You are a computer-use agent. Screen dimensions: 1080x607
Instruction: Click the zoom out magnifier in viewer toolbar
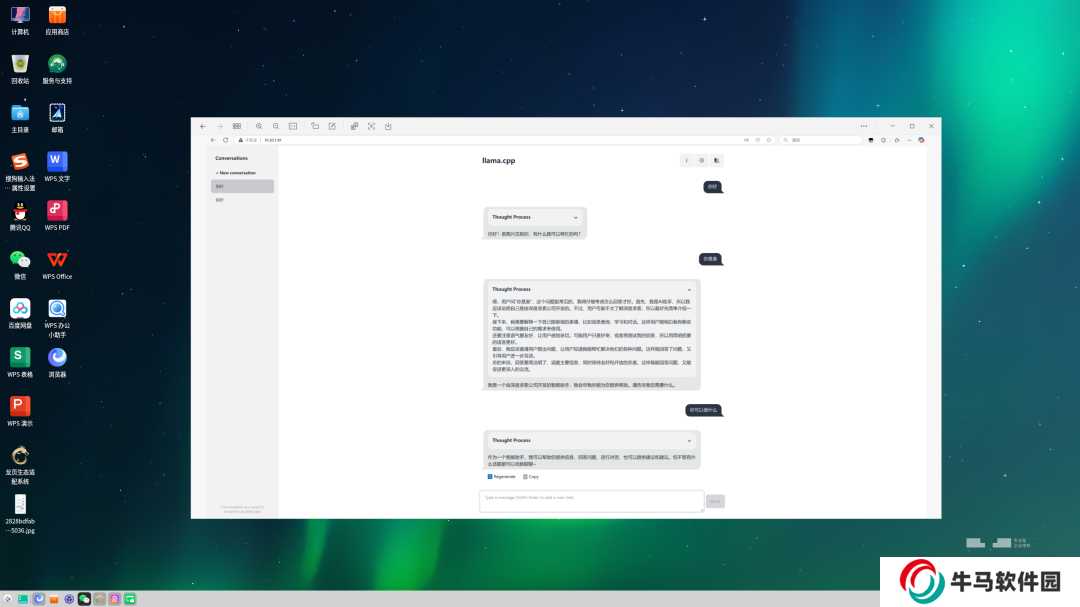pos(275,126)
